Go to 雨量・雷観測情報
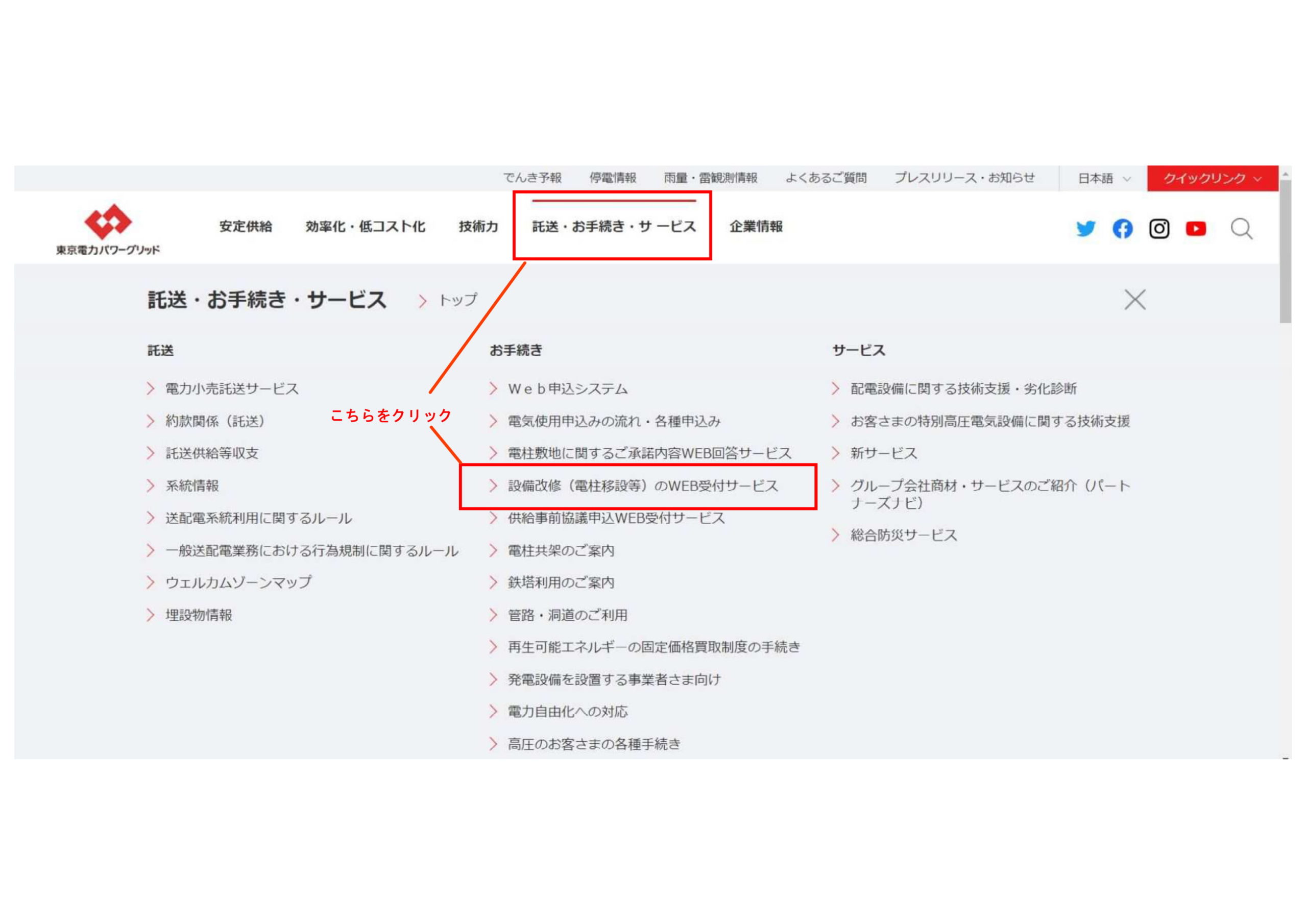The height and width of the screenshot is (924, 1307). (710, 178)
